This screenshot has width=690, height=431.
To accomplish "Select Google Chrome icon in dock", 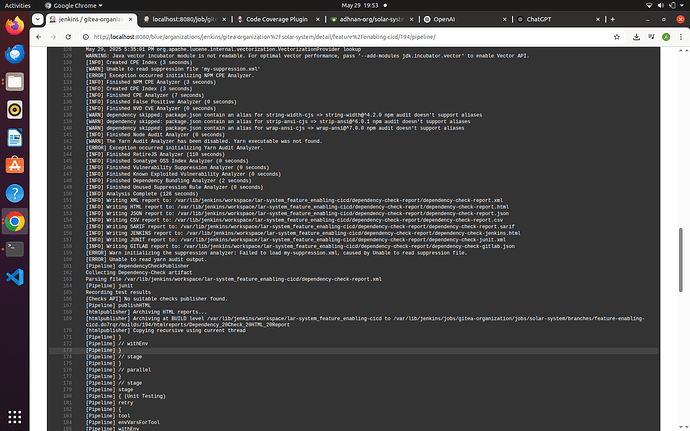I will [x=15, y=221].
